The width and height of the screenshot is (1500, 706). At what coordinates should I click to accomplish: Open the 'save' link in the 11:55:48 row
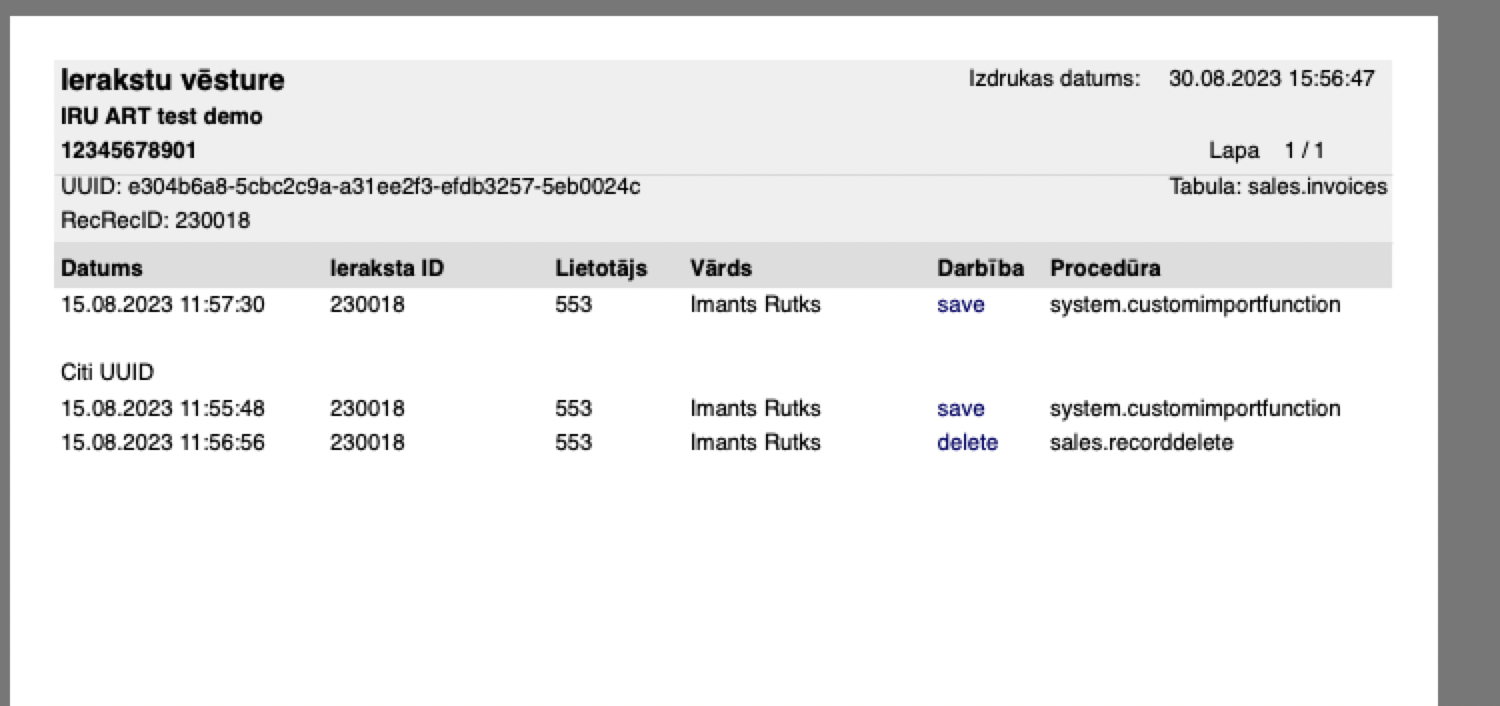click(x=961, y=409)
